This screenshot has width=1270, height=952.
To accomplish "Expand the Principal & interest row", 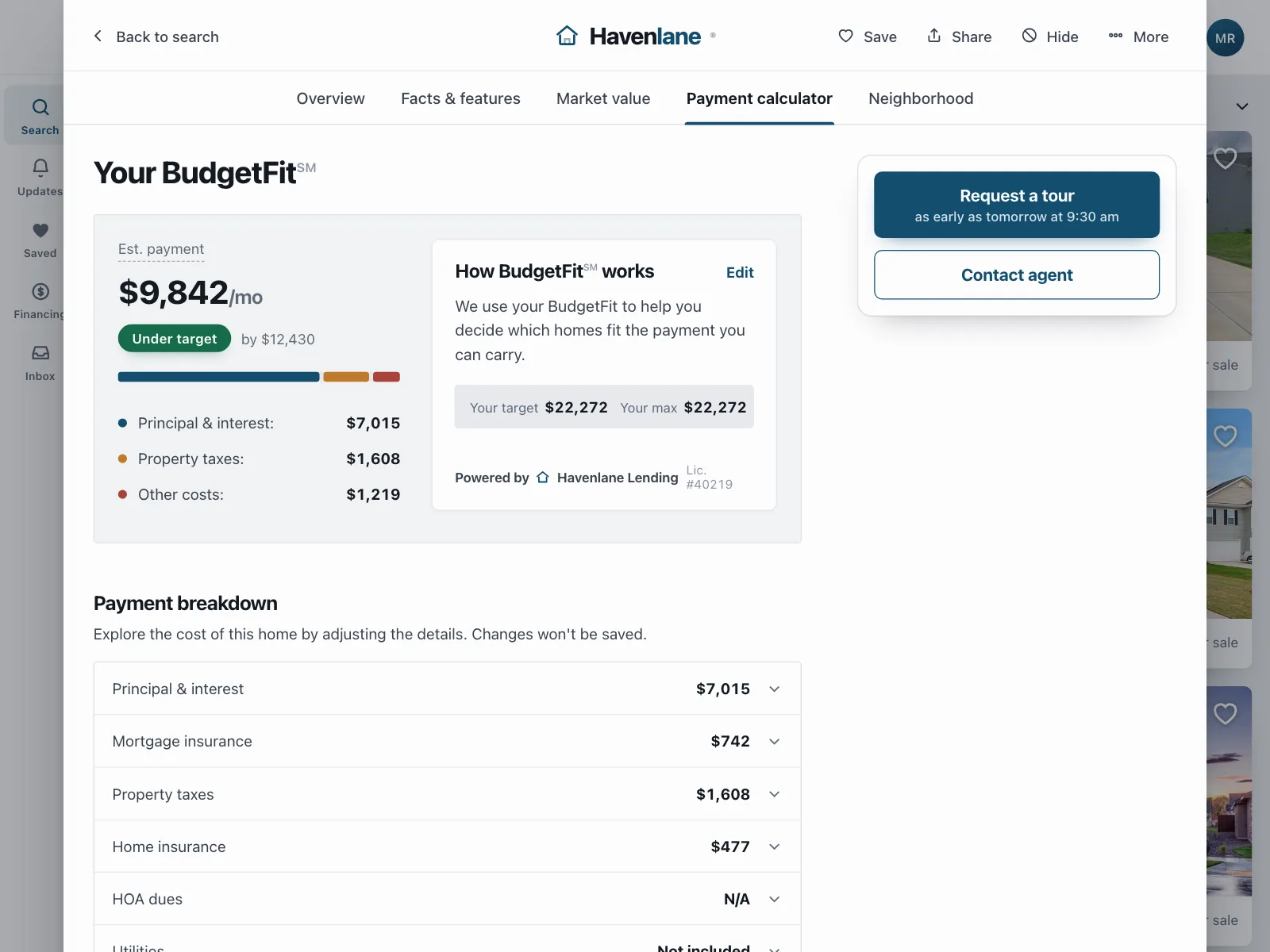I will pyautogui.click(x=447, y=689).
